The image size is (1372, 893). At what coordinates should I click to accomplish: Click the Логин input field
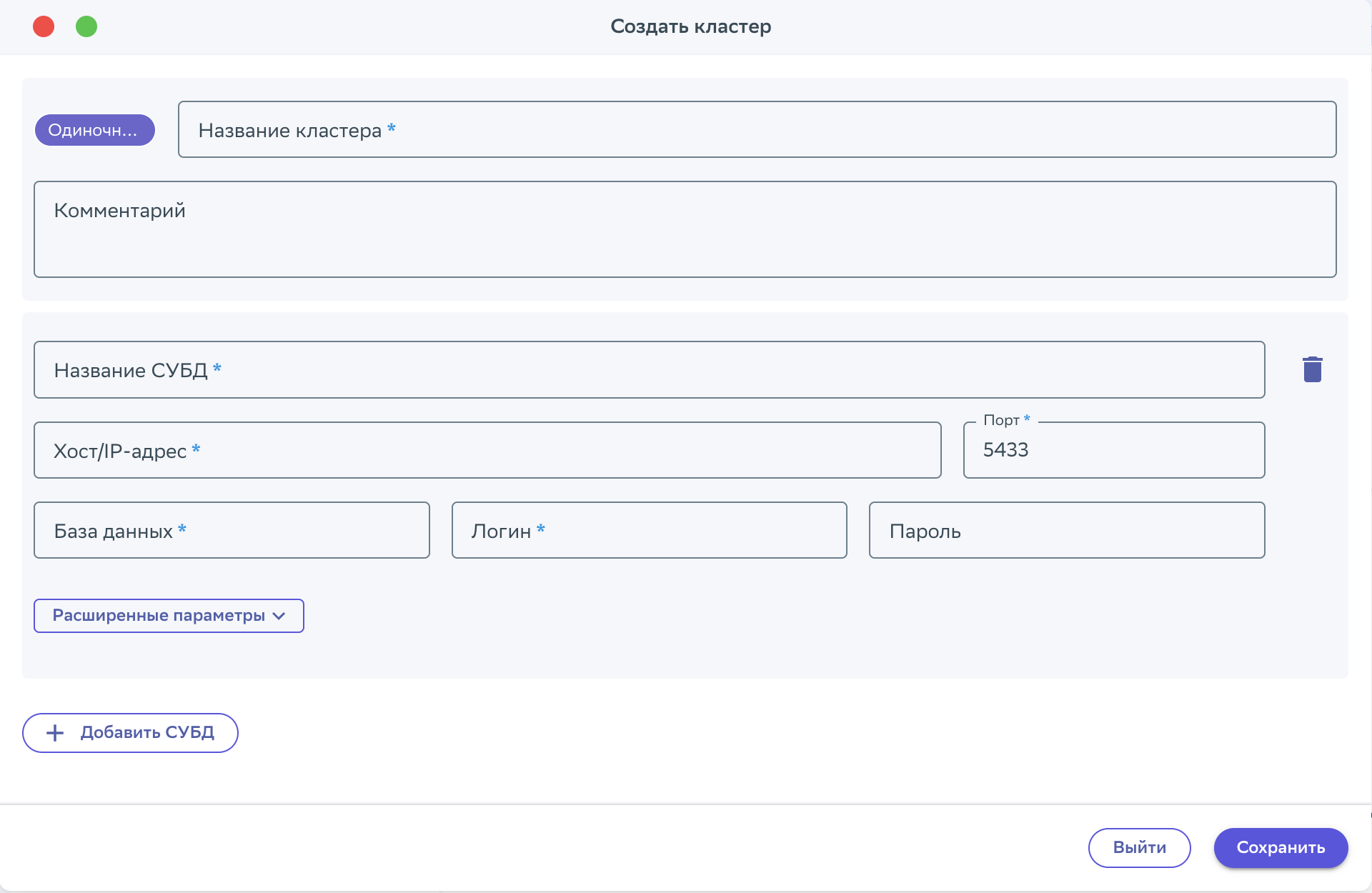click(x=649, y=530)
